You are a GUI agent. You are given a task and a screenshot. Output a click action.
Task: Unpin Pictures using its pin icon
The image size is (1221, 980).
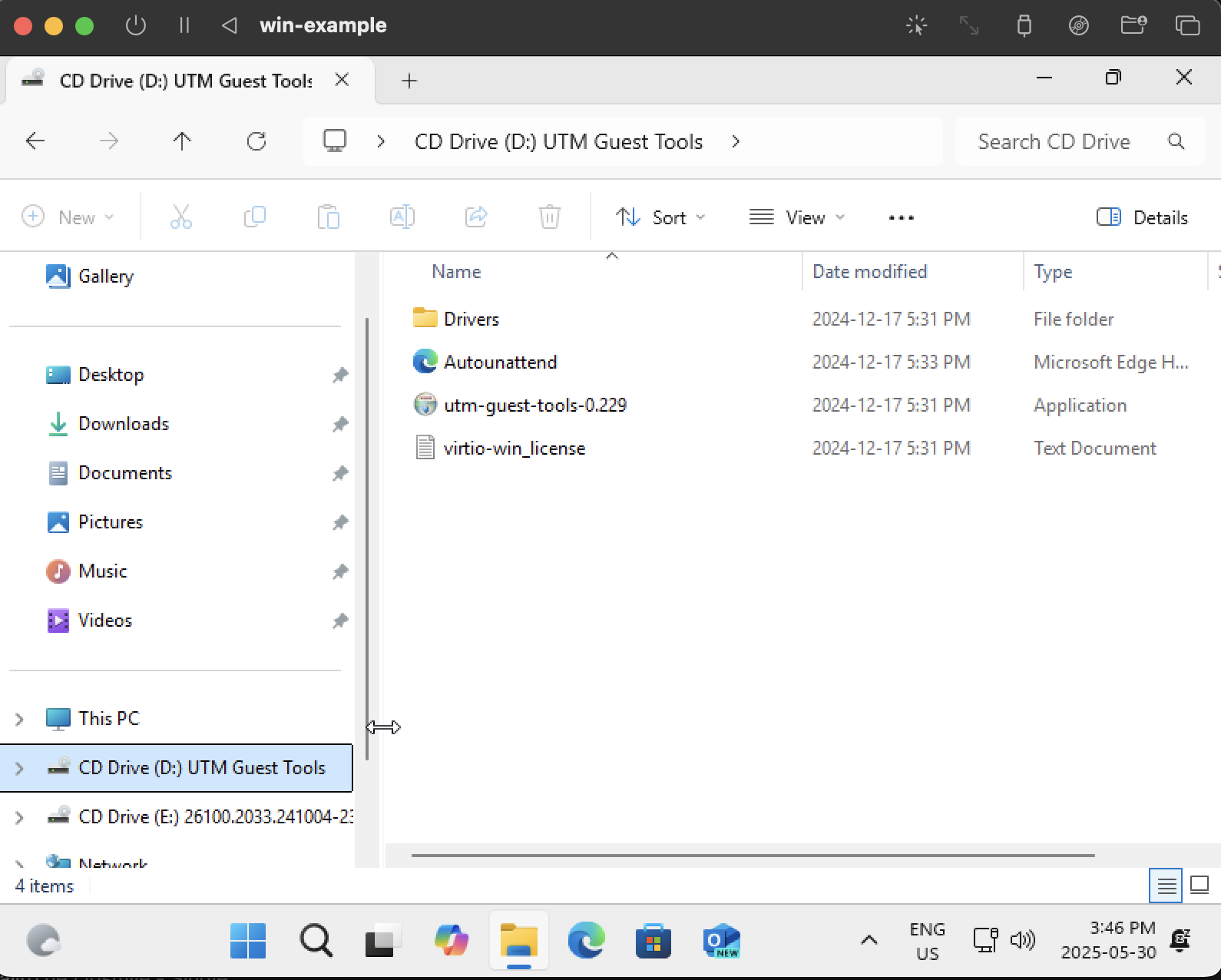pos(340,522)
